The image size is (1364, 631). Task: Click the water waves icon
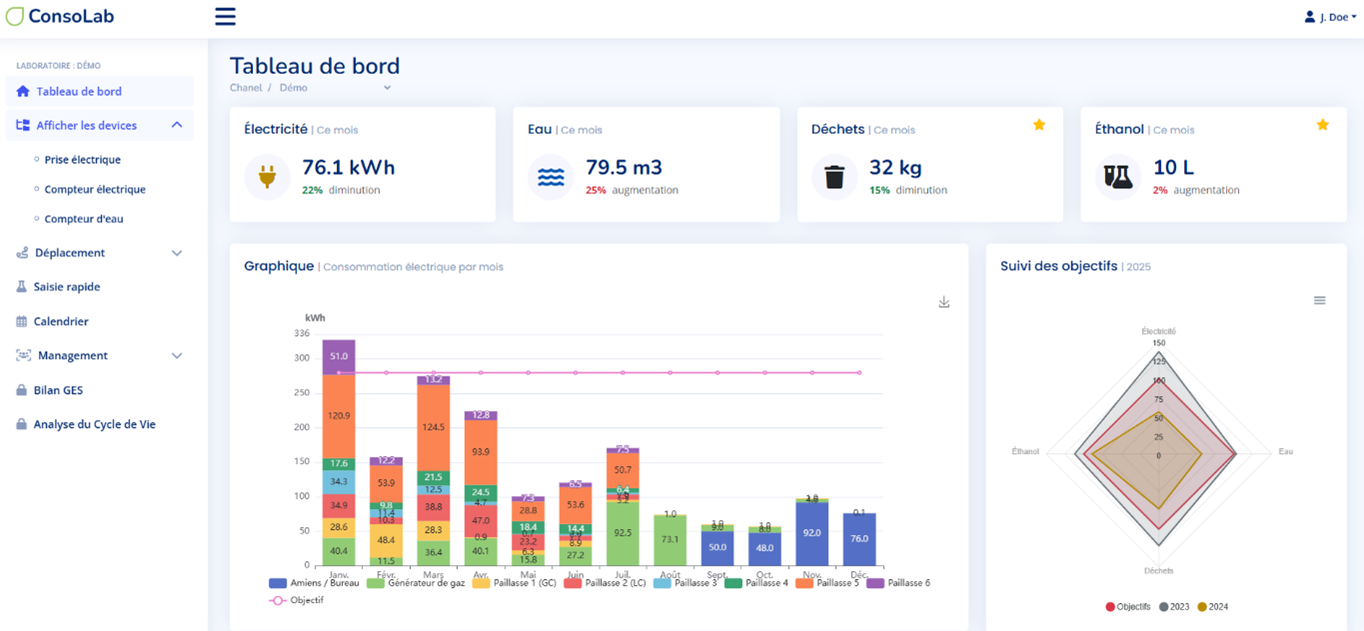pyautogui.click(x=551, y=177)
